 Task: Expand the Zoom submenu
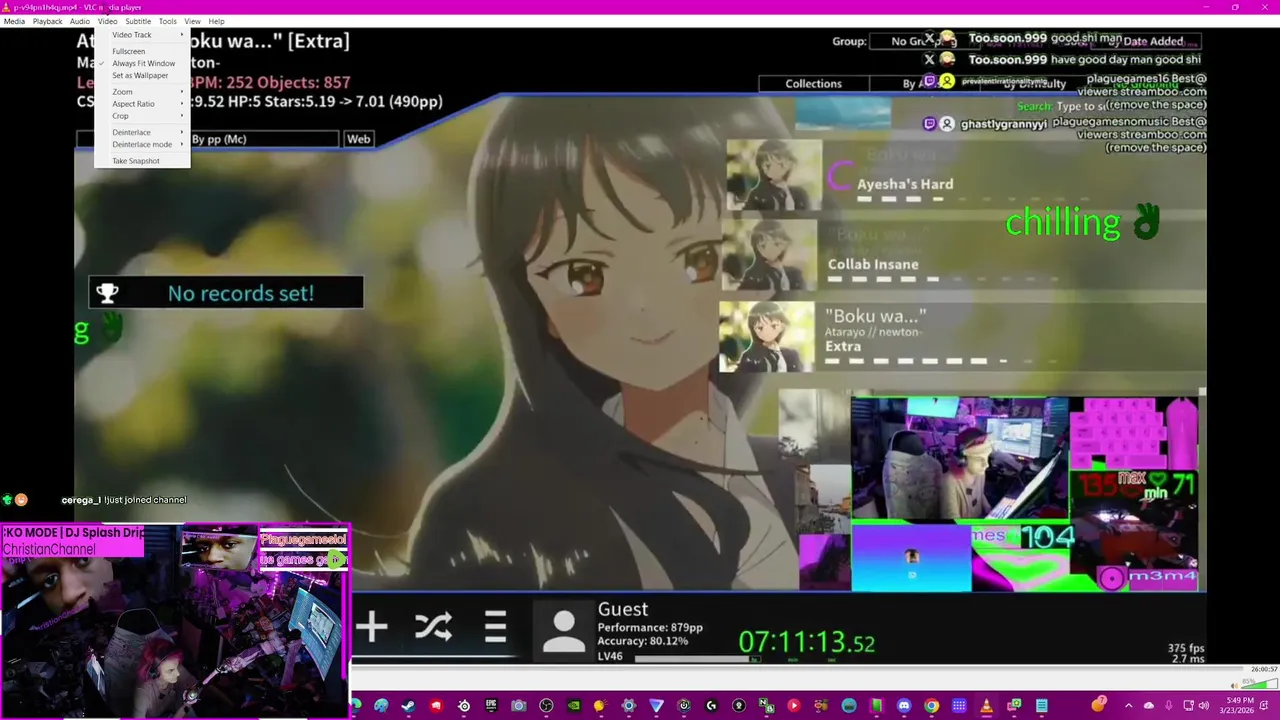[142, 92]
